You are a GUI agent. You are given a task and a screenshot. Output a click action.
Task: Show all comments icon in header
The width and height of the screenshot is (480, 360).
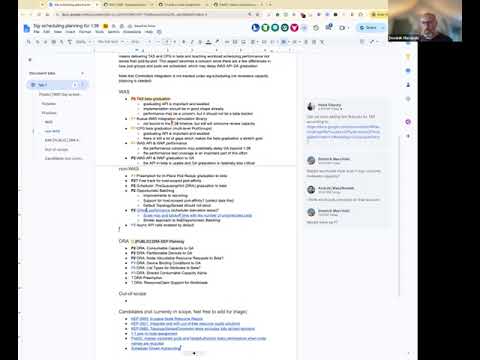click(x=329, y=28)
